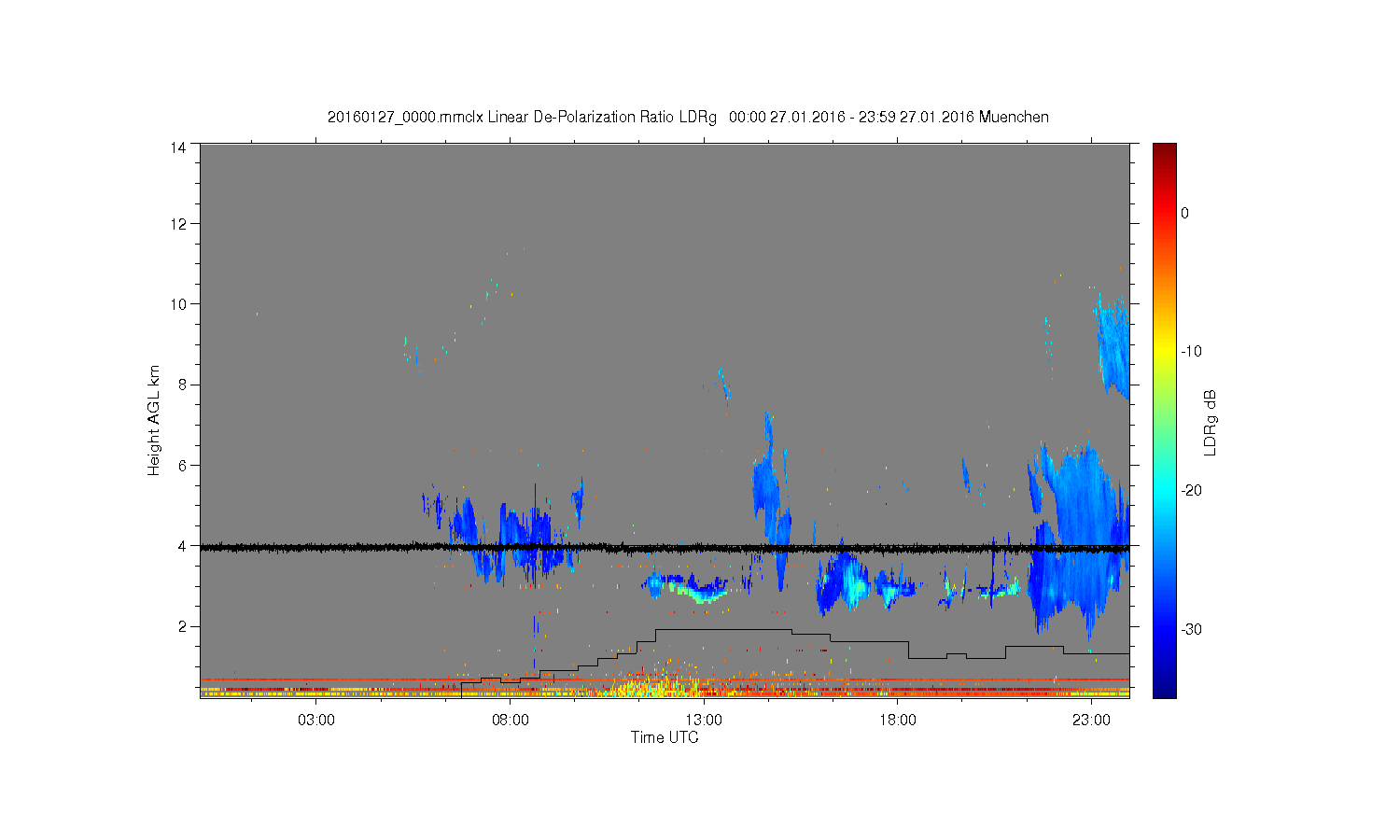Click the stepped black line plateau near 2 km
The image size is (1400, 840).
pyautogui.click(x=723, y=630)
